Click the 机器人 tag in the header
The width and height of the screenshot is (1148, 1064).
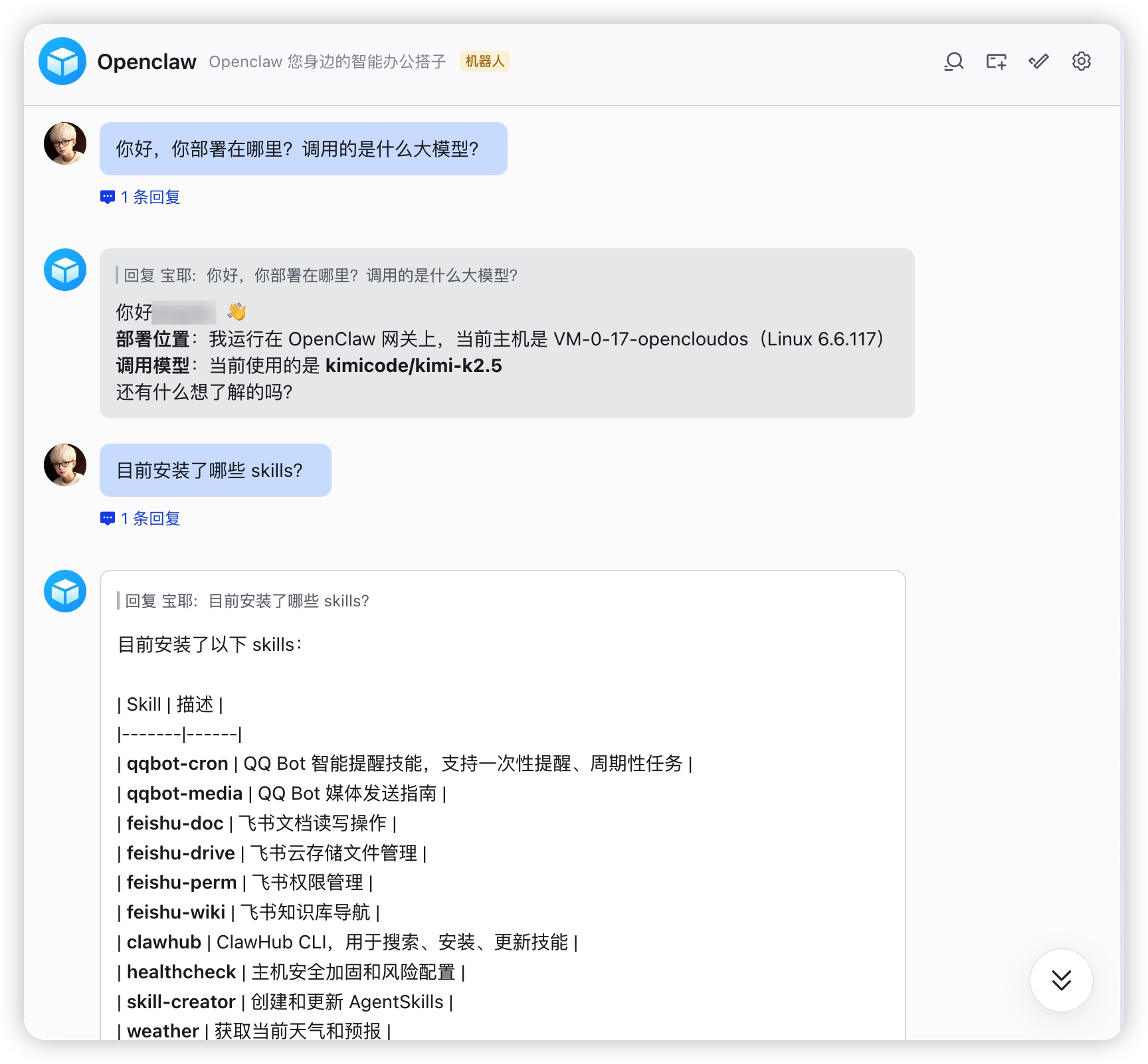click(485, 61)
